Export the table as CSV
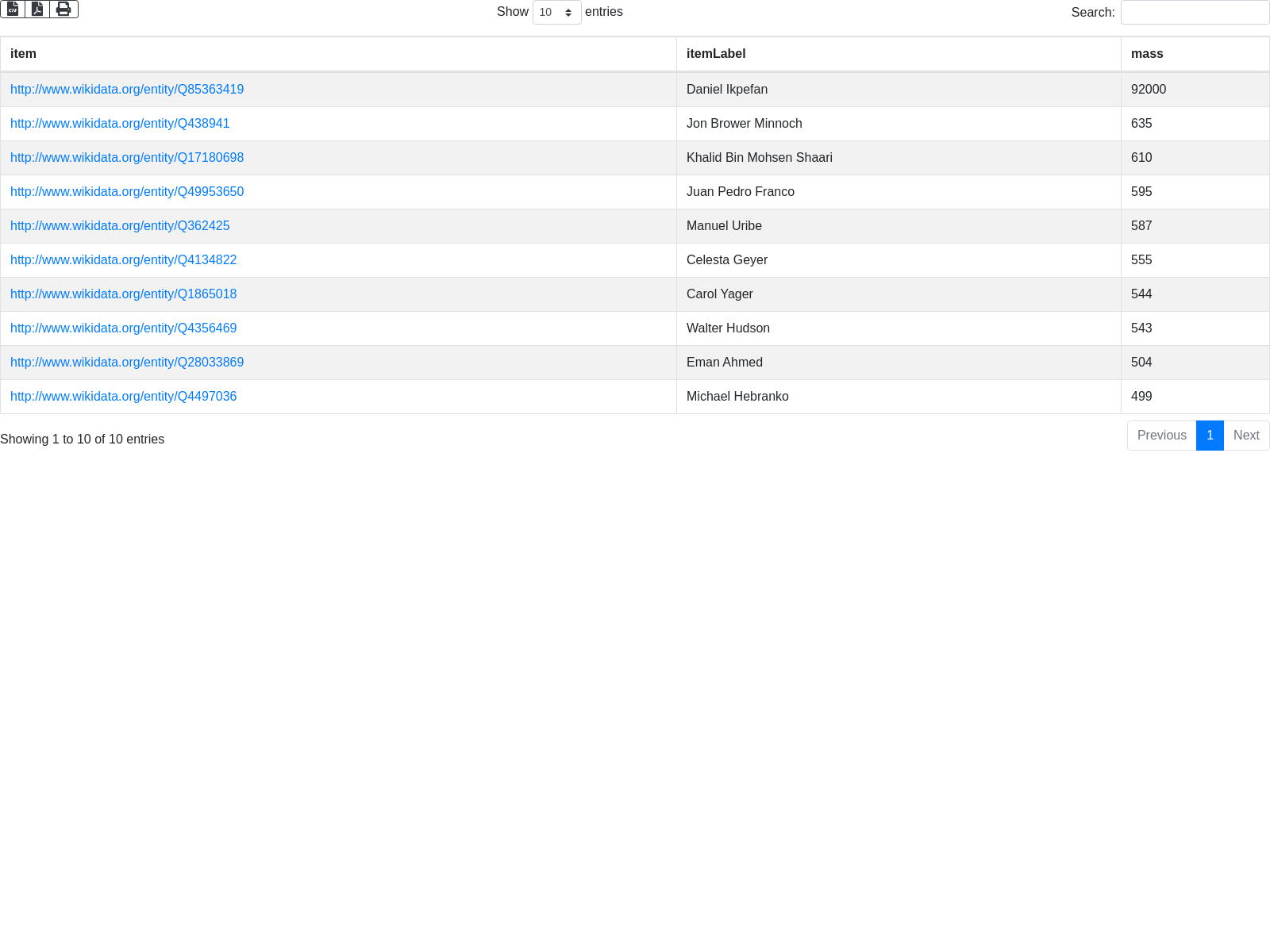 pos(13,9)
